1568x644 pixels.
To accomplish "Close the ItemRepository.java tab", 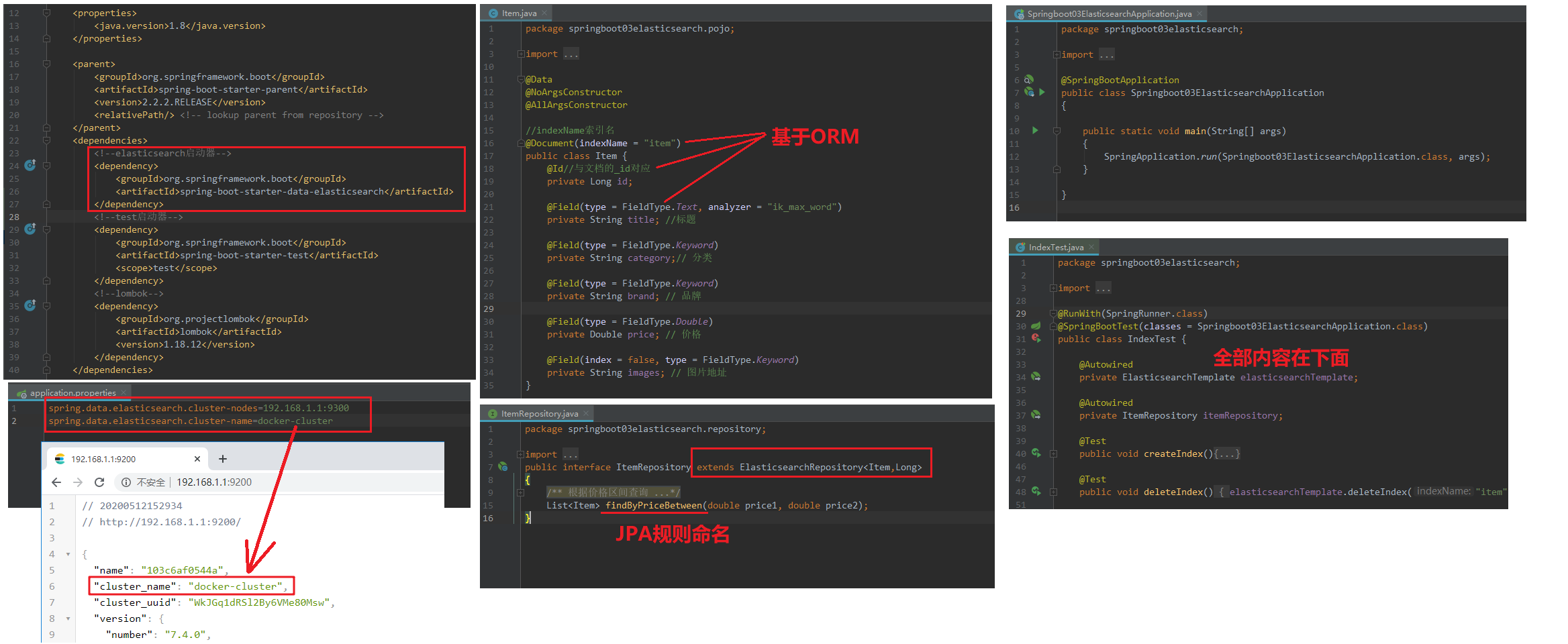I will pyautogui.click(x=585, y=413).
